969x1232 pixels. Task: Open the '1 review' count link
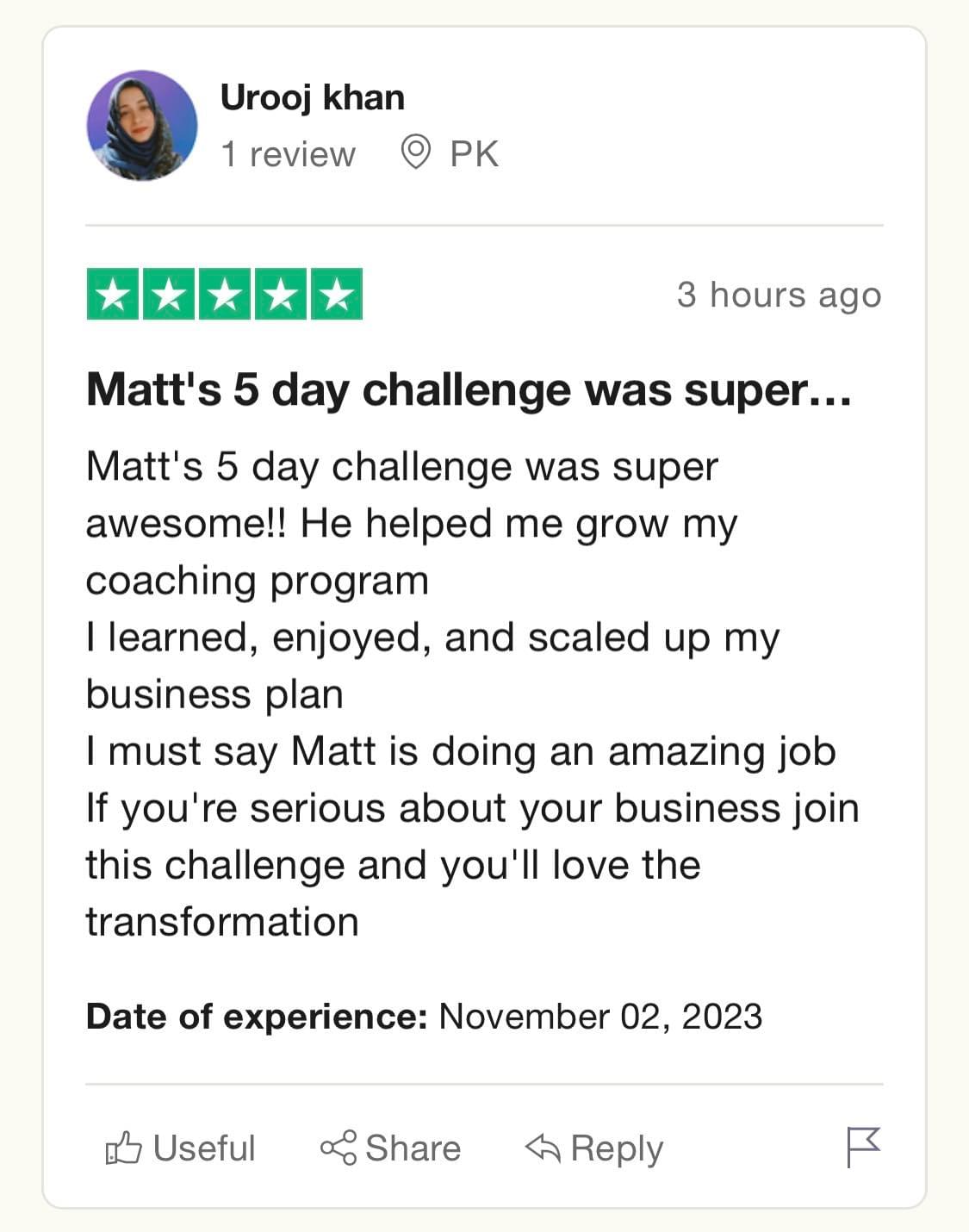[288, 154]
